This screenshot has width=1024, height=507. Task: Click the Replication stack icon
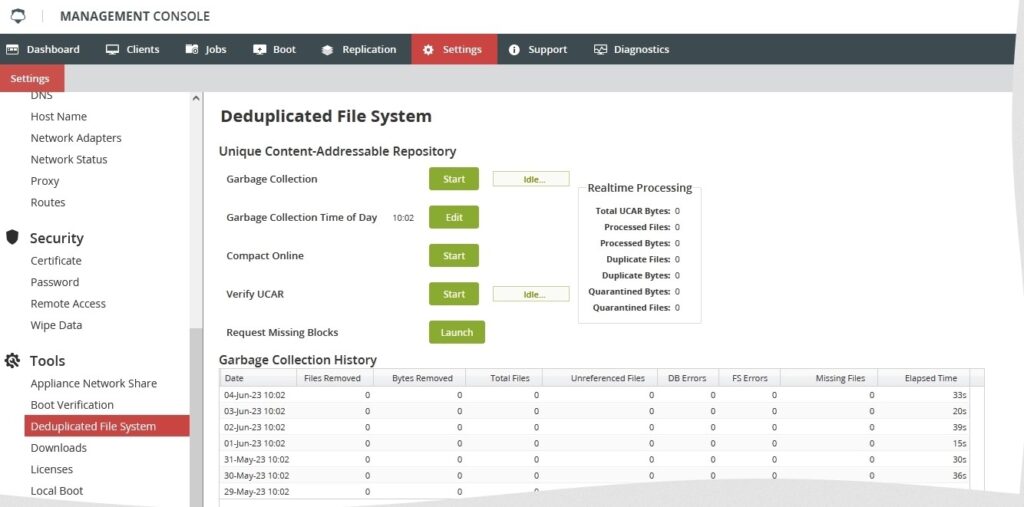327,50
